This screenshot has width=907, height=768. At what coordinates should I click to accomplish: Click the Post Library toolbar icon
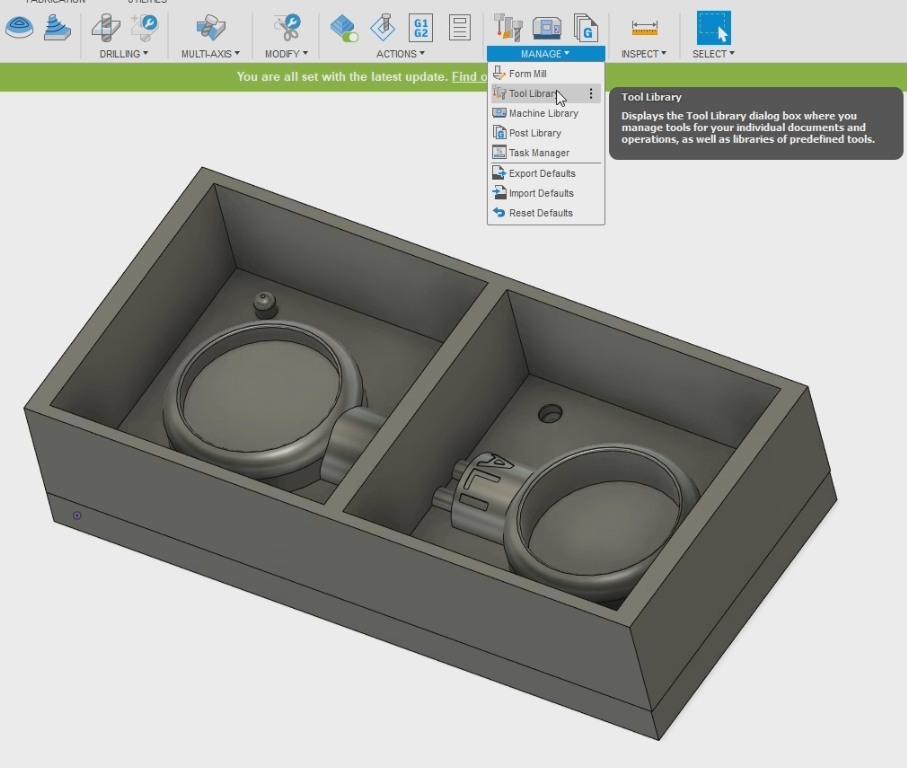[x=585, y=27]
